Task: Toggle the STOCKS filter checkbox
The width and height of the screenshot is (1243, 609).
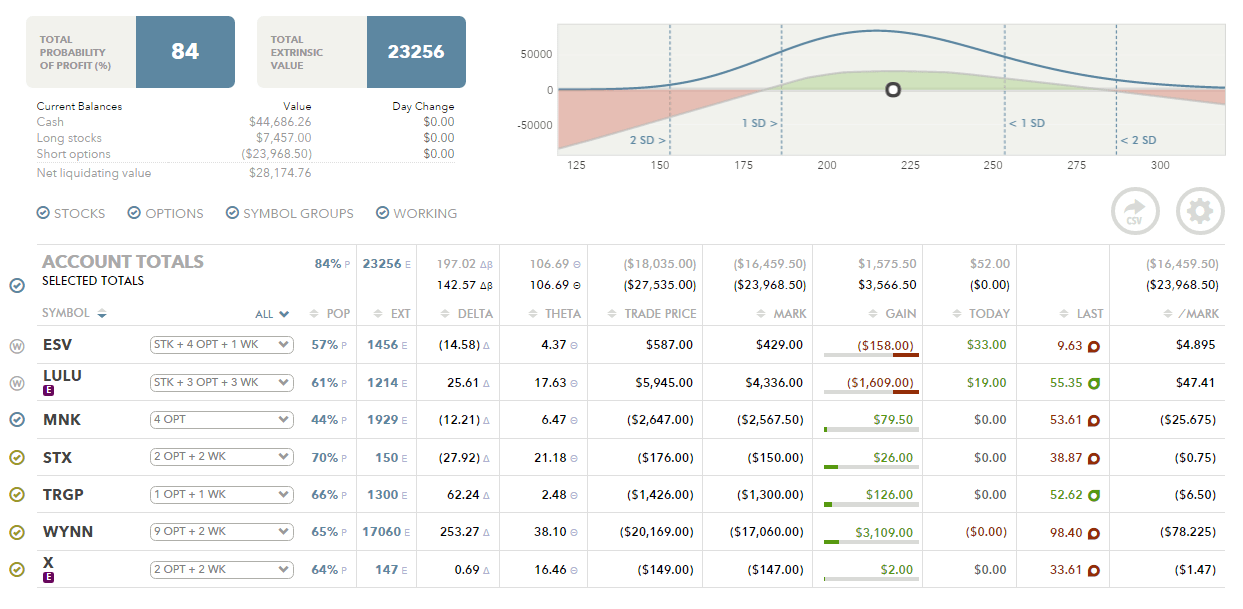Action: [42, 213]
